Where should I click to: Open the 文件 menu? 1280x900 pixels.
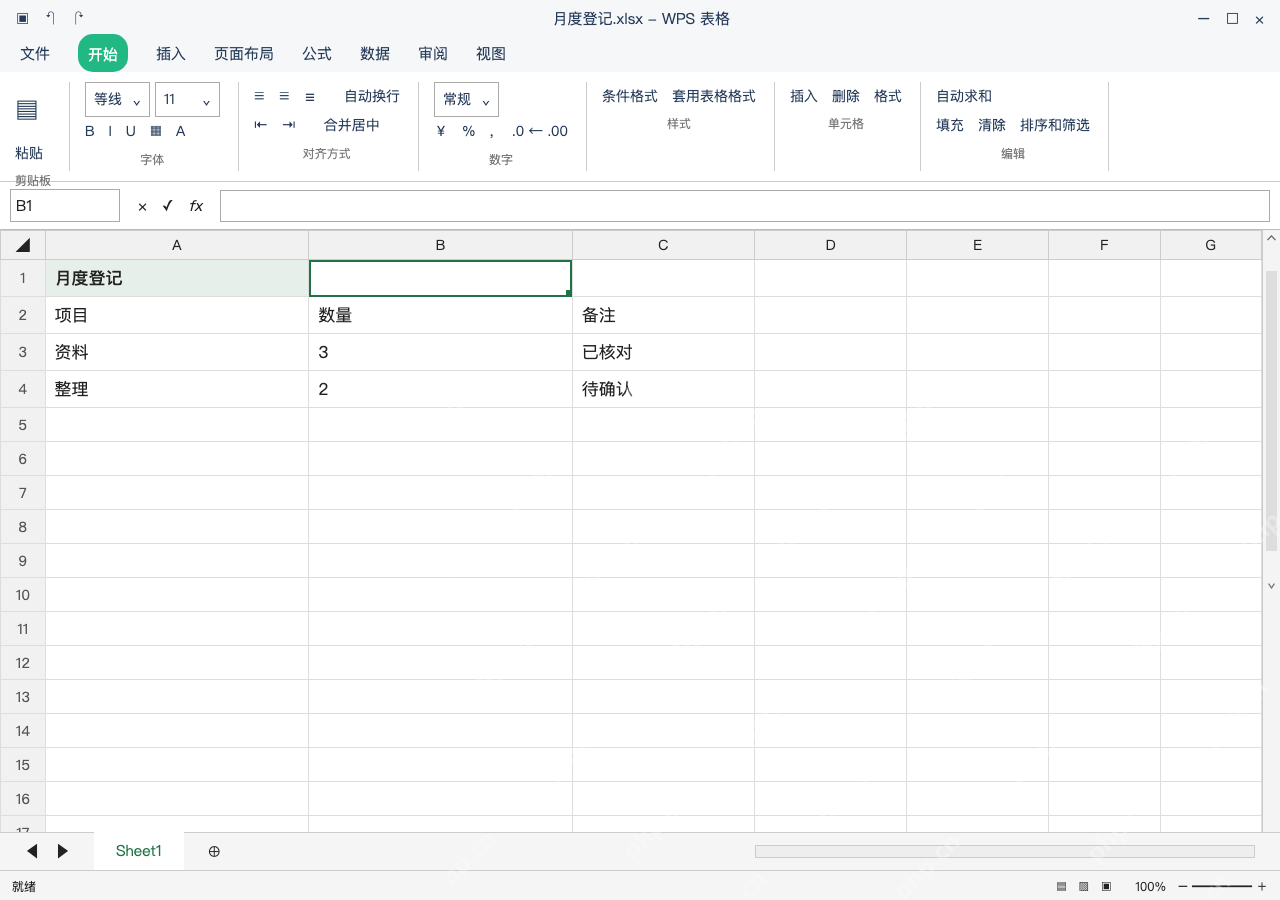(x=35, y=54)
